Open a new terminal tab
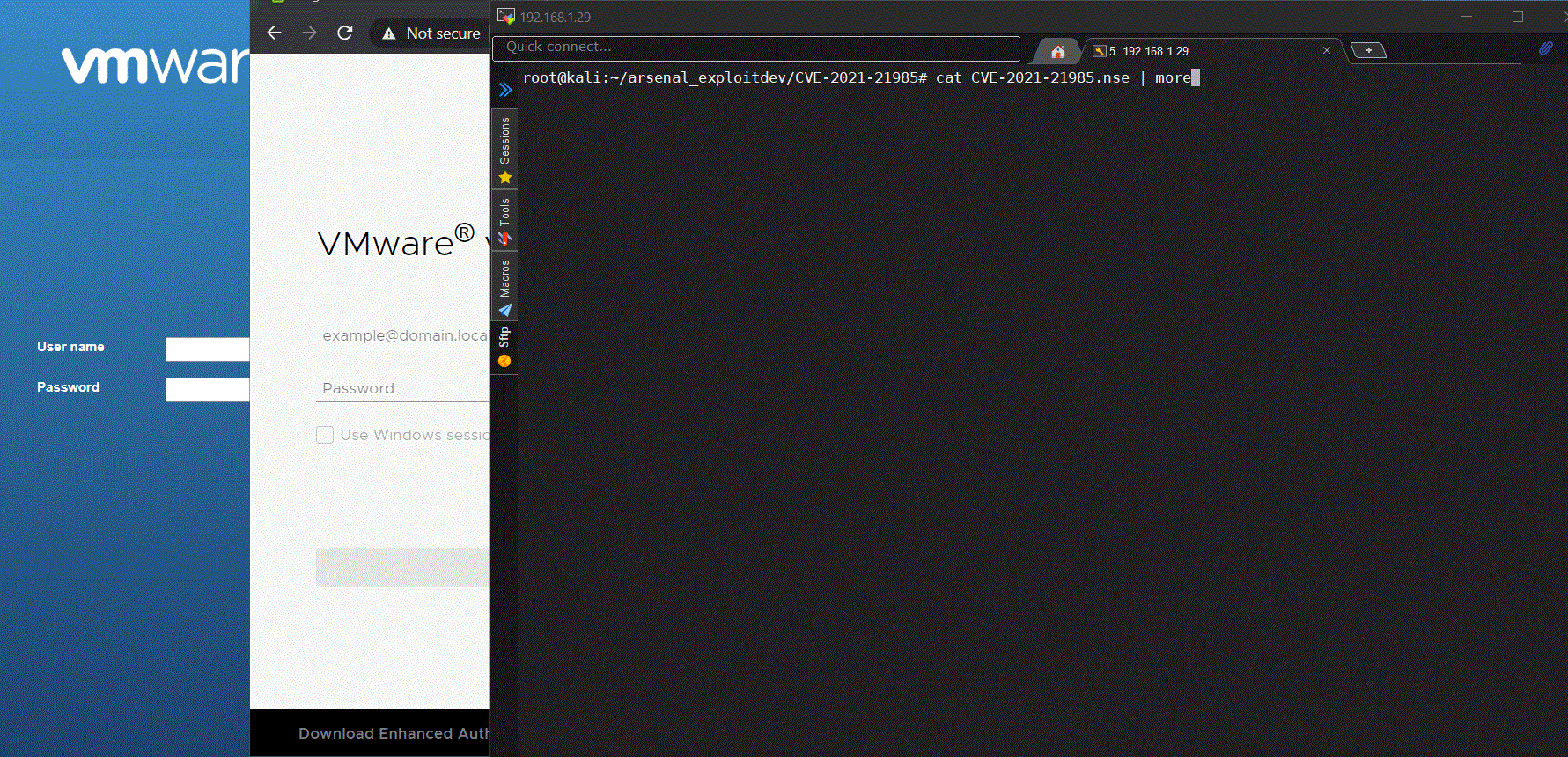 1368,50
